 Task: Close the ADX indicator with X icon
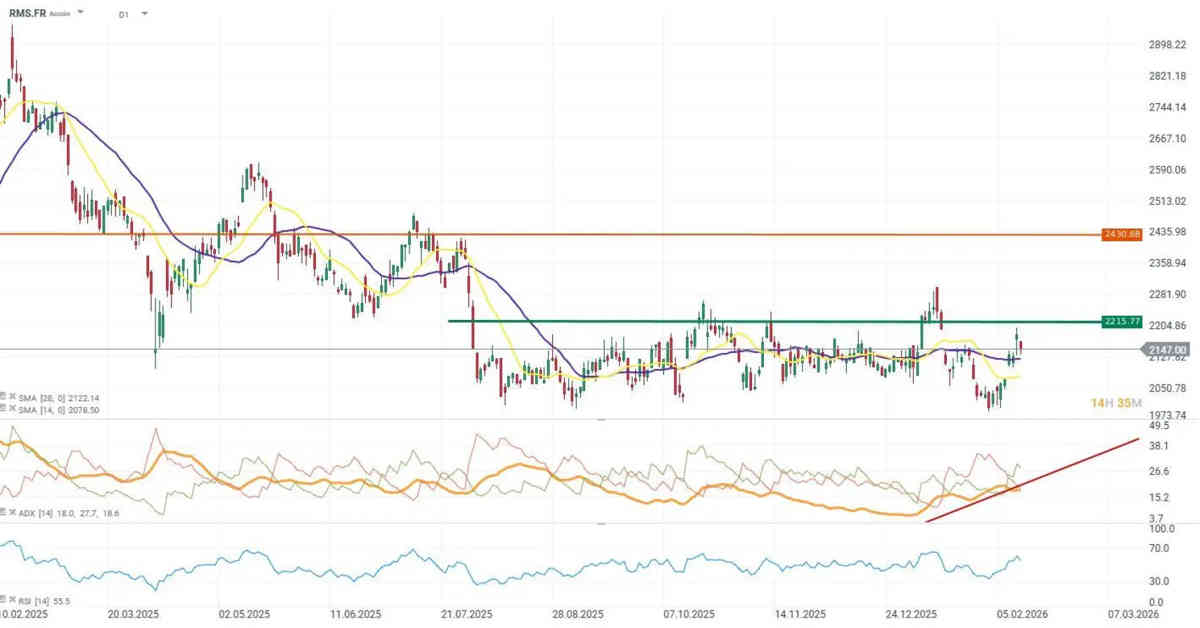point(12,511)
